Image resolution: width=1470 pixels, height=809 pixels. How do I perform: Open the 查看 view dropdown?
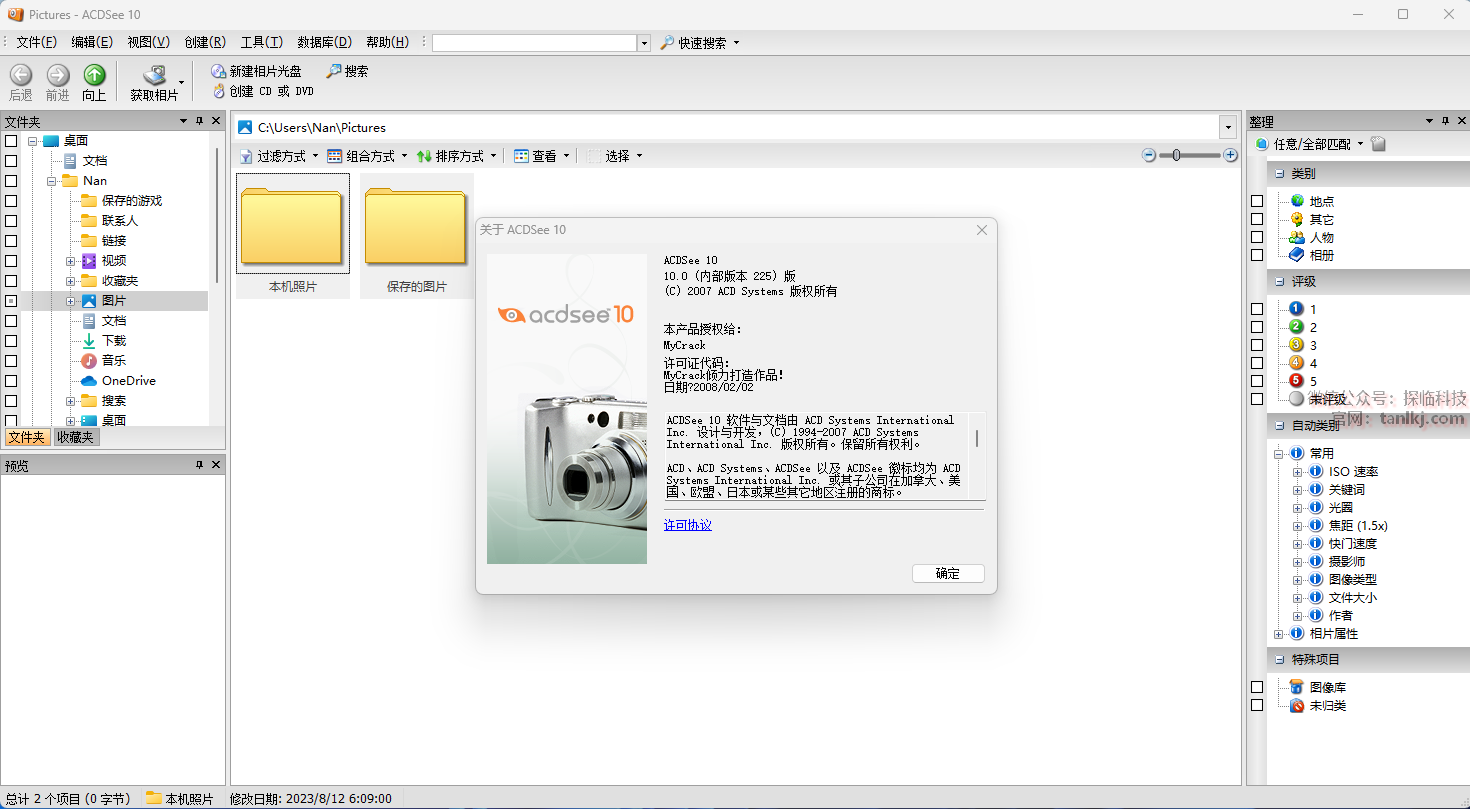[541, 156]
